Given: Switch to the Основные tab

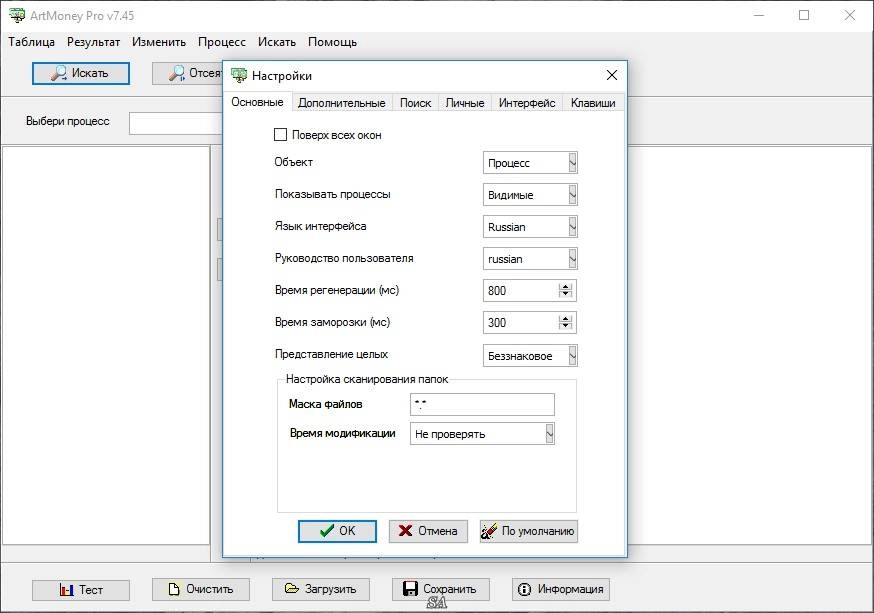Looking at the screenshot, I should [x=257, y=102].
